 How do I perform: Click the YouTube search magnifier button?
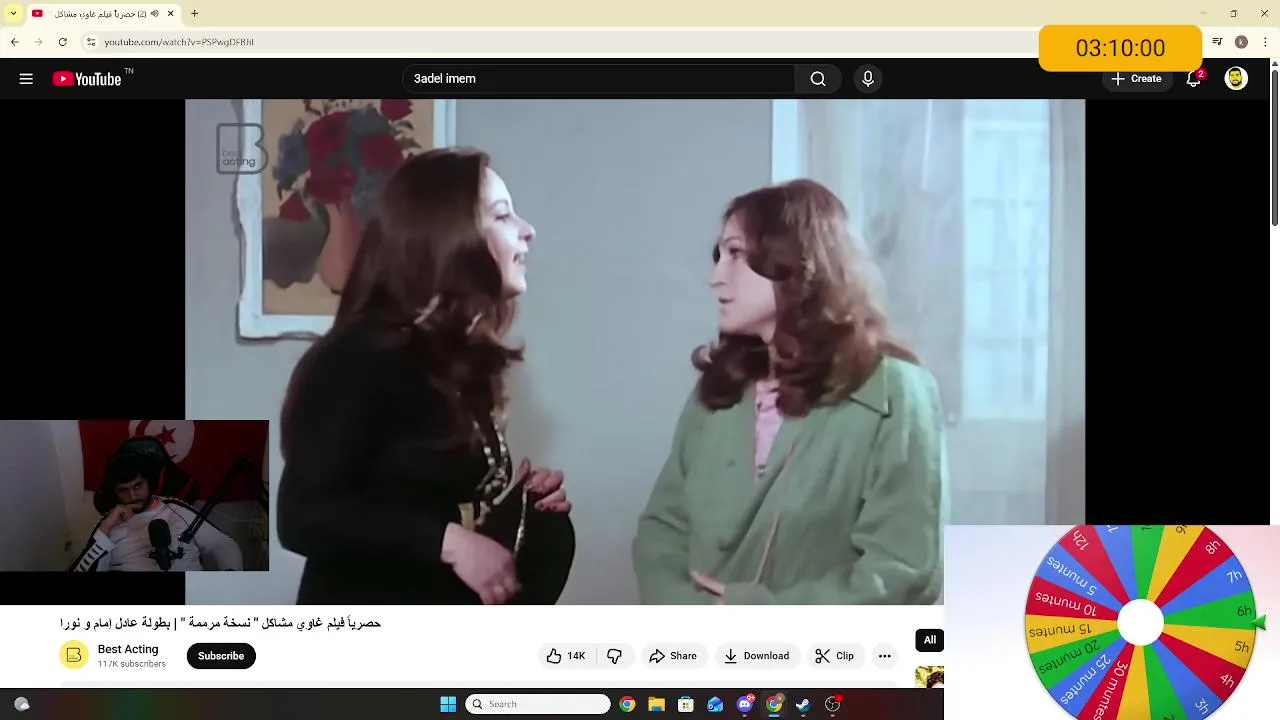pyautogui.click(x=818, y=79)
